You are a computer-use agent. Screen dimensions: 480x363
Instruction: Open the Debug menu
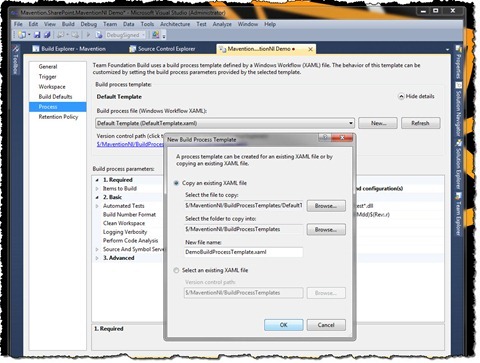(x=89, y=24)
